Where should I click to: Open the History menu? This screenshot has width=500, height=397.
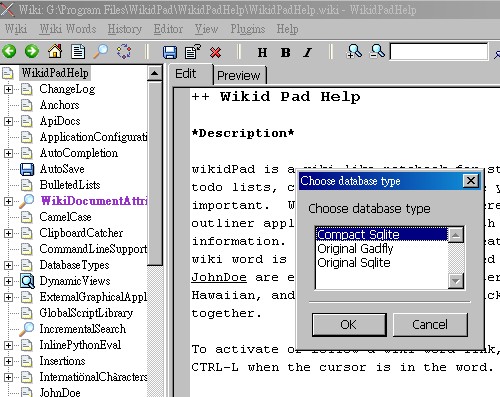(125, 29)
